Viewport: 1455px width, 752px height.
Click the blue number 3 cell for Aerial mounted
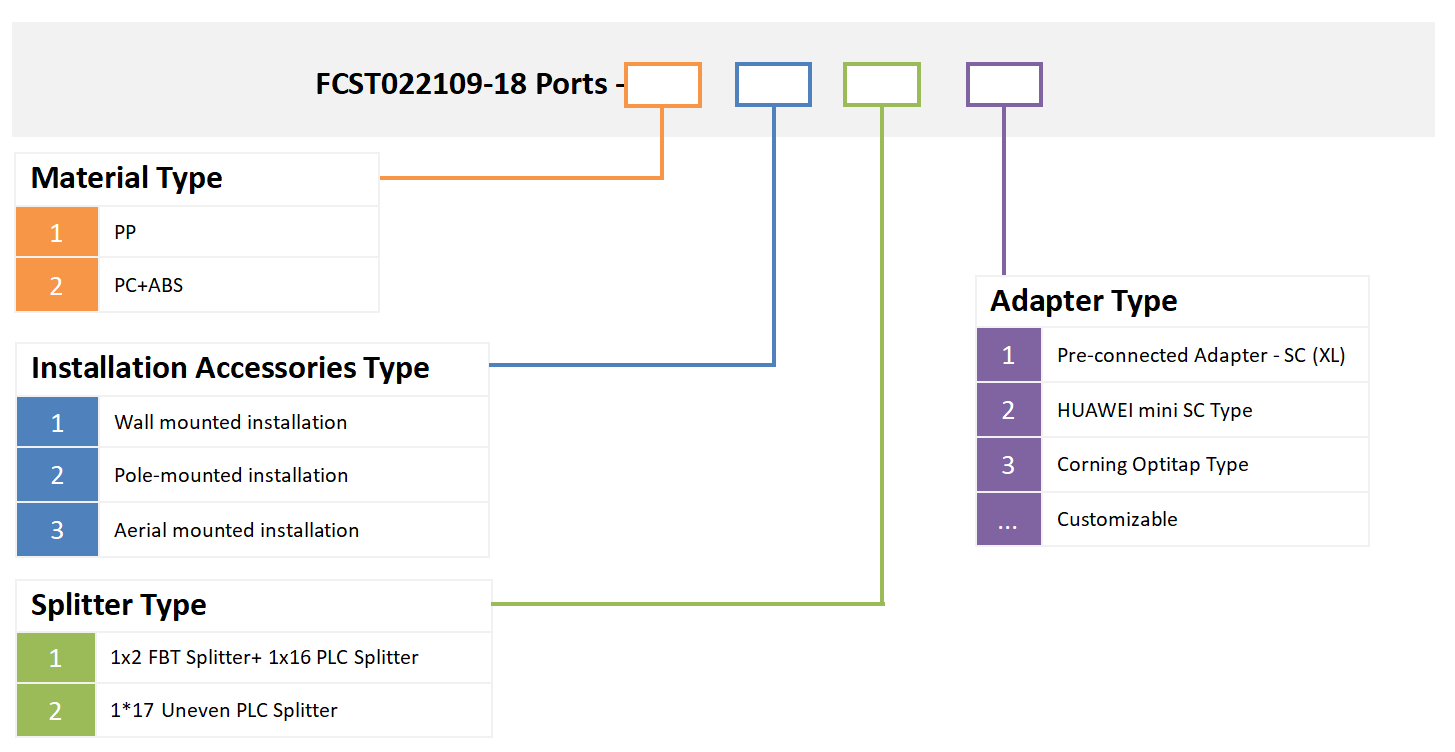coord(56,529)
